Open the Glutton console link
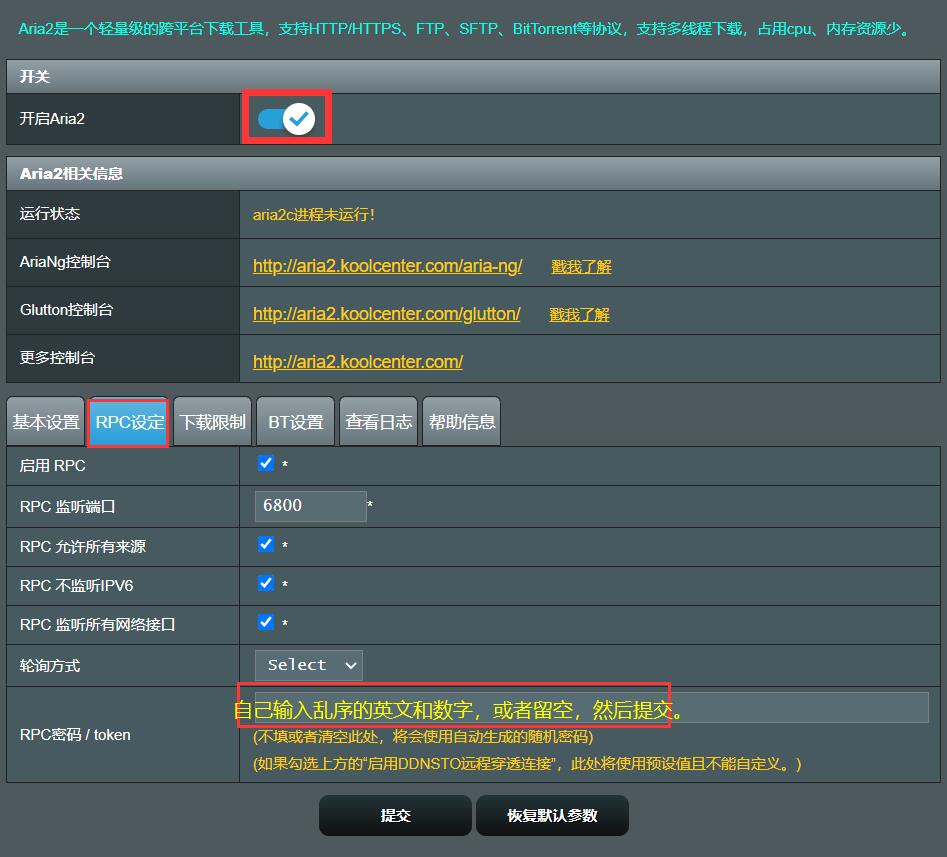Screen dimensions: 947x857 click(386, 313)
